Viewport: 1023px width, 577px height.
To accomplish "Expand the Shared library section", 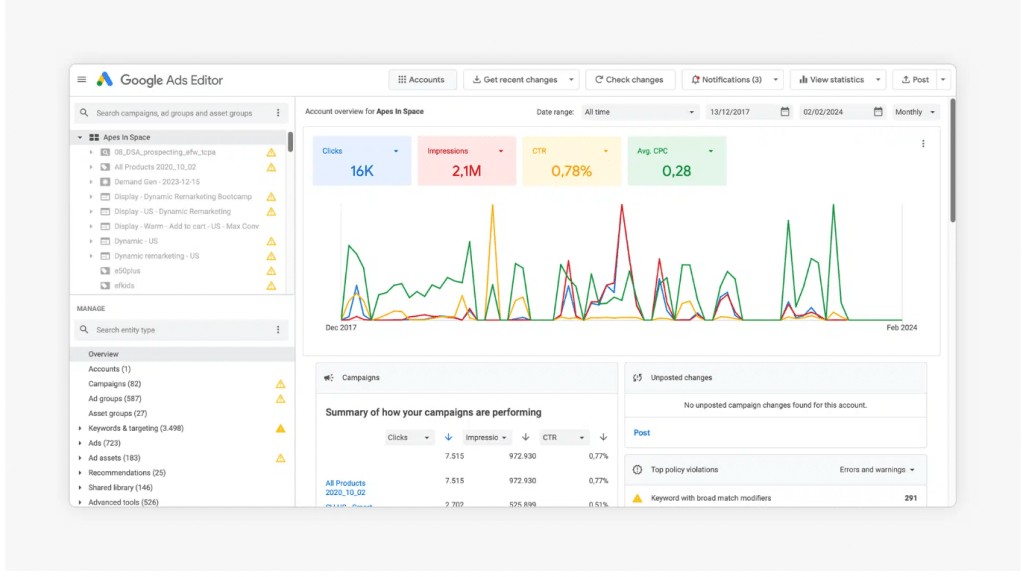I will click(x=80, y=487).
